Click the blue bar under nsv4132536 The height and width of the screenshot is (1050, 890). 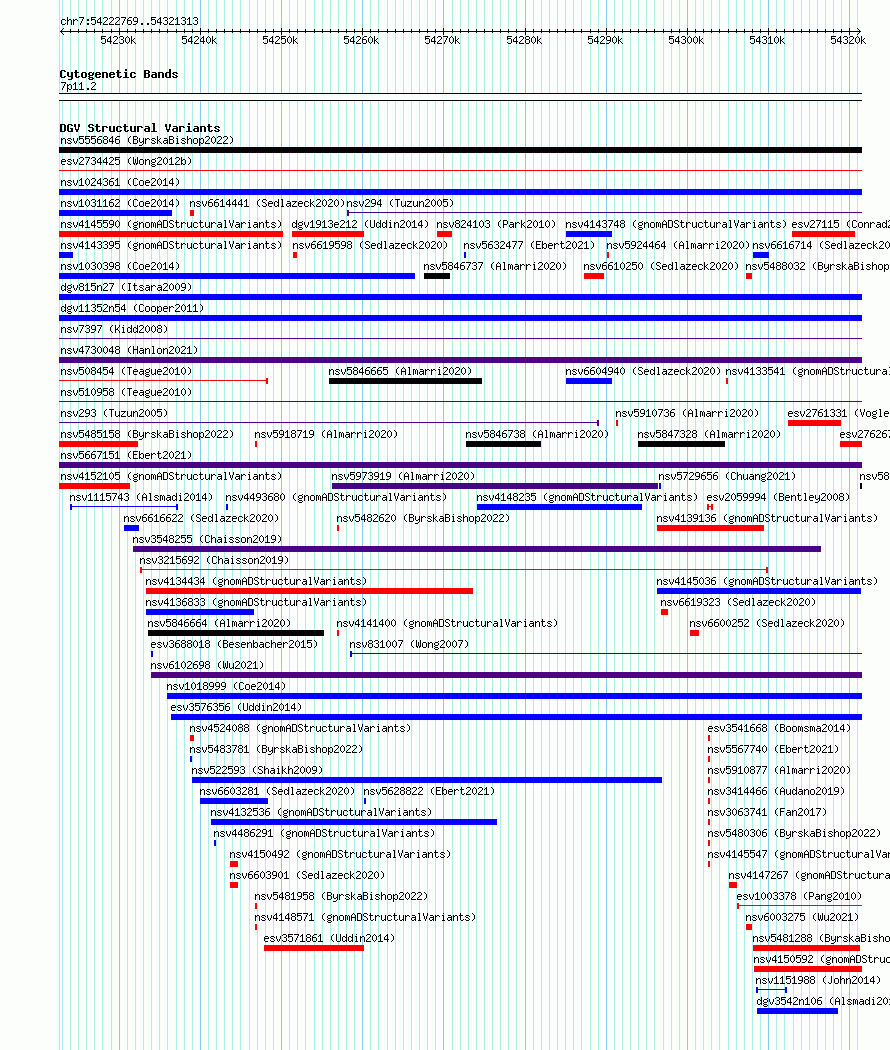(354, 822)
